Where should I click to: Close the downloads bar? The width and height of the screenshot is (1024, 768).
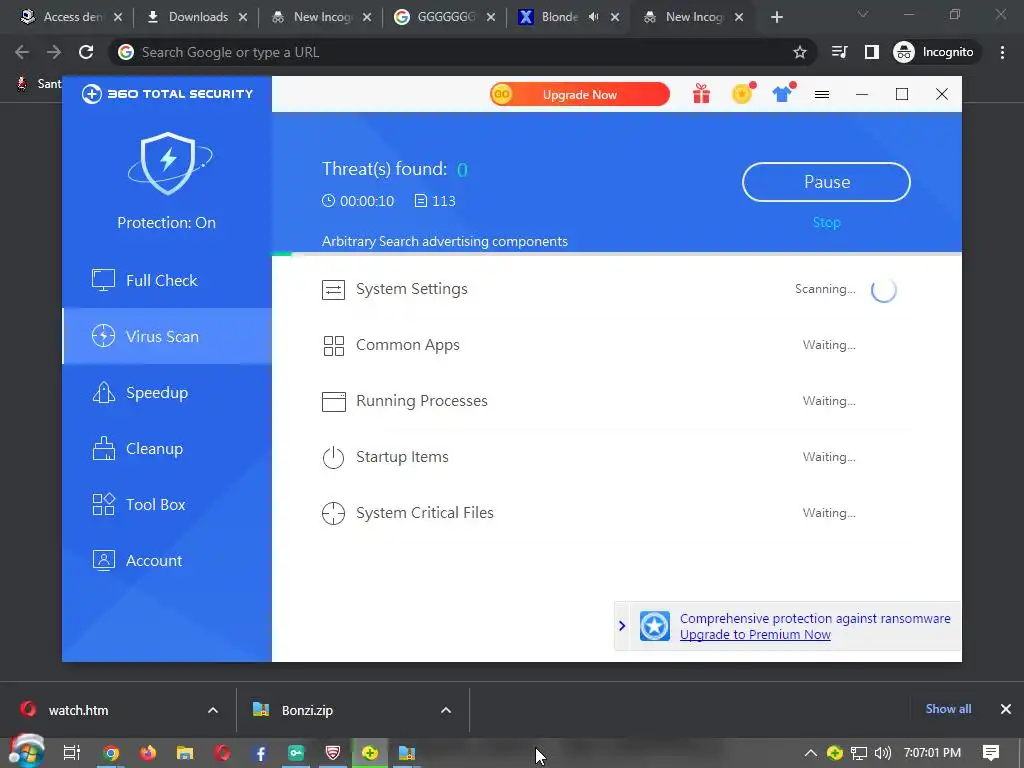click(1006, 709)
